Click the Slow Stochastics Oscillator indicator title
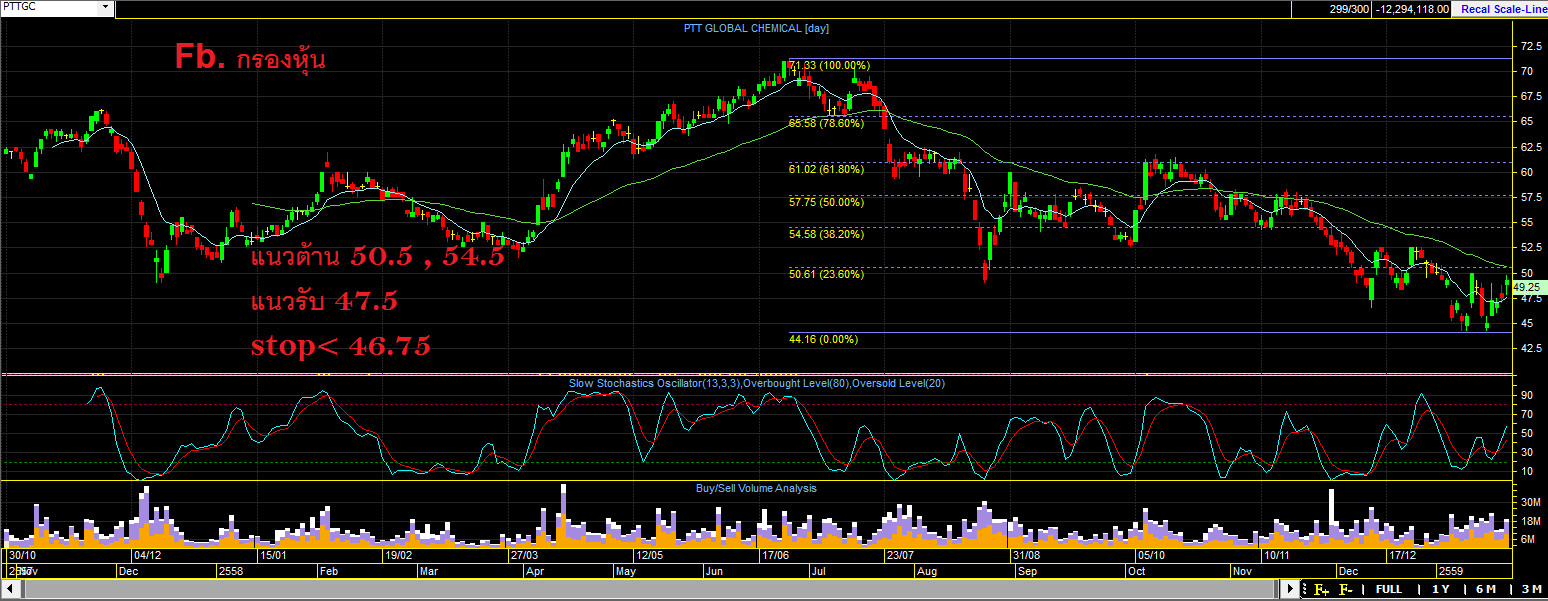Screen dimensions: 1548x601 [756, 383]
